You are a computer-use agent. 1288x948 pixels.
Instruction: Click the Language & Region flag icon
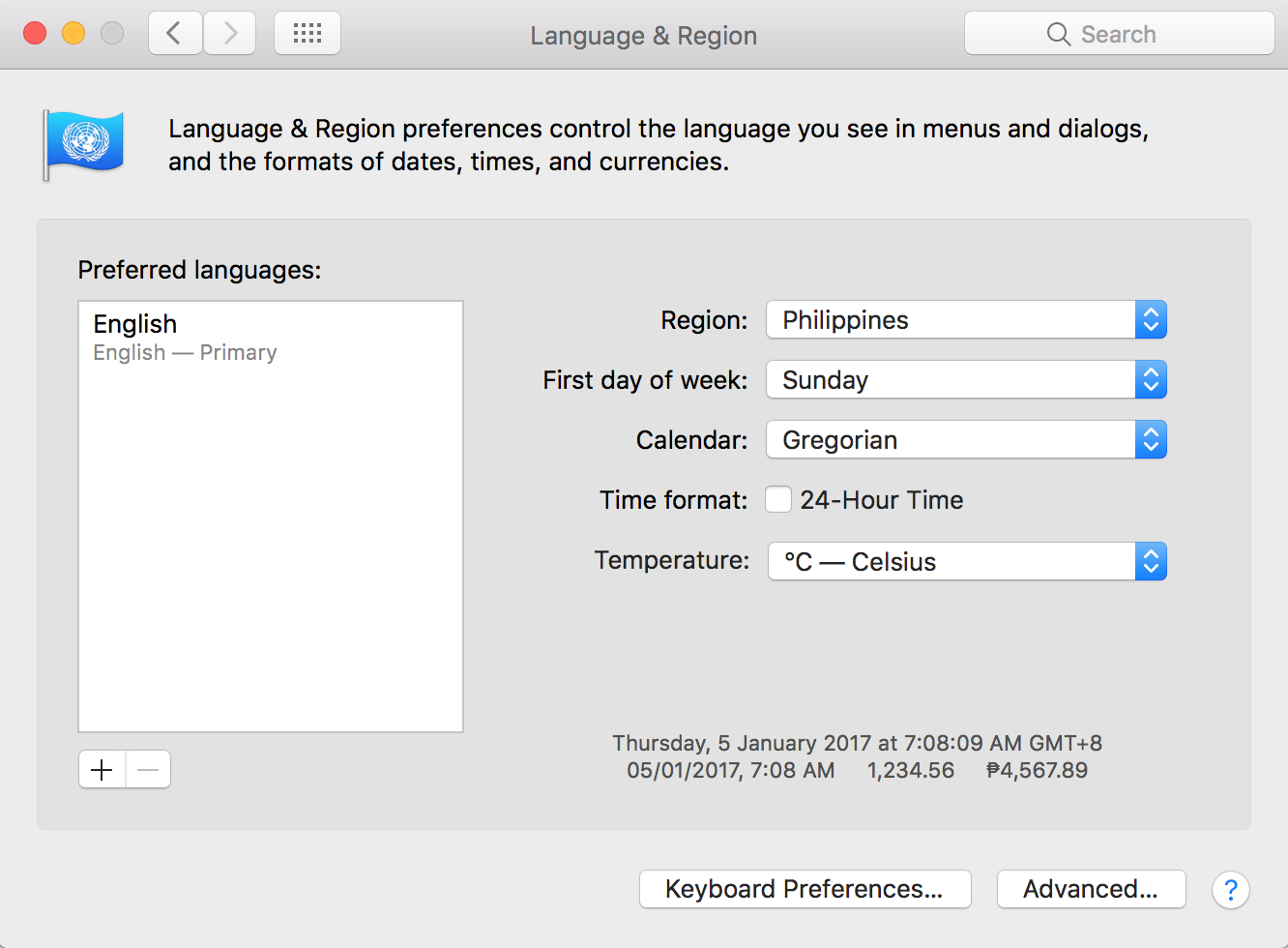(x=83, y=145)
